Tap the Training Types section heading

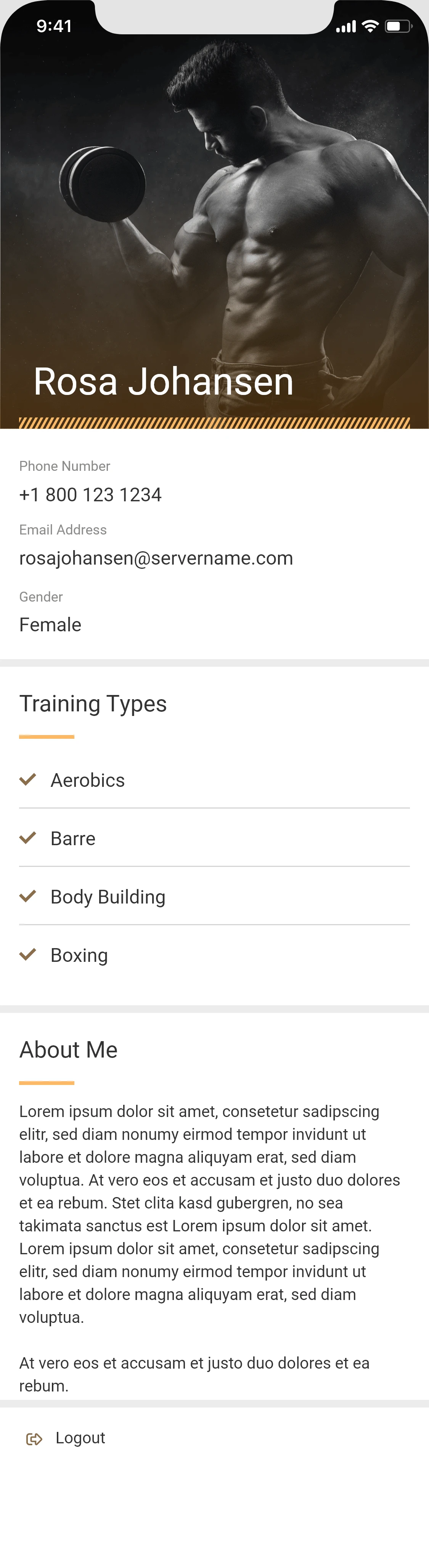93,704
